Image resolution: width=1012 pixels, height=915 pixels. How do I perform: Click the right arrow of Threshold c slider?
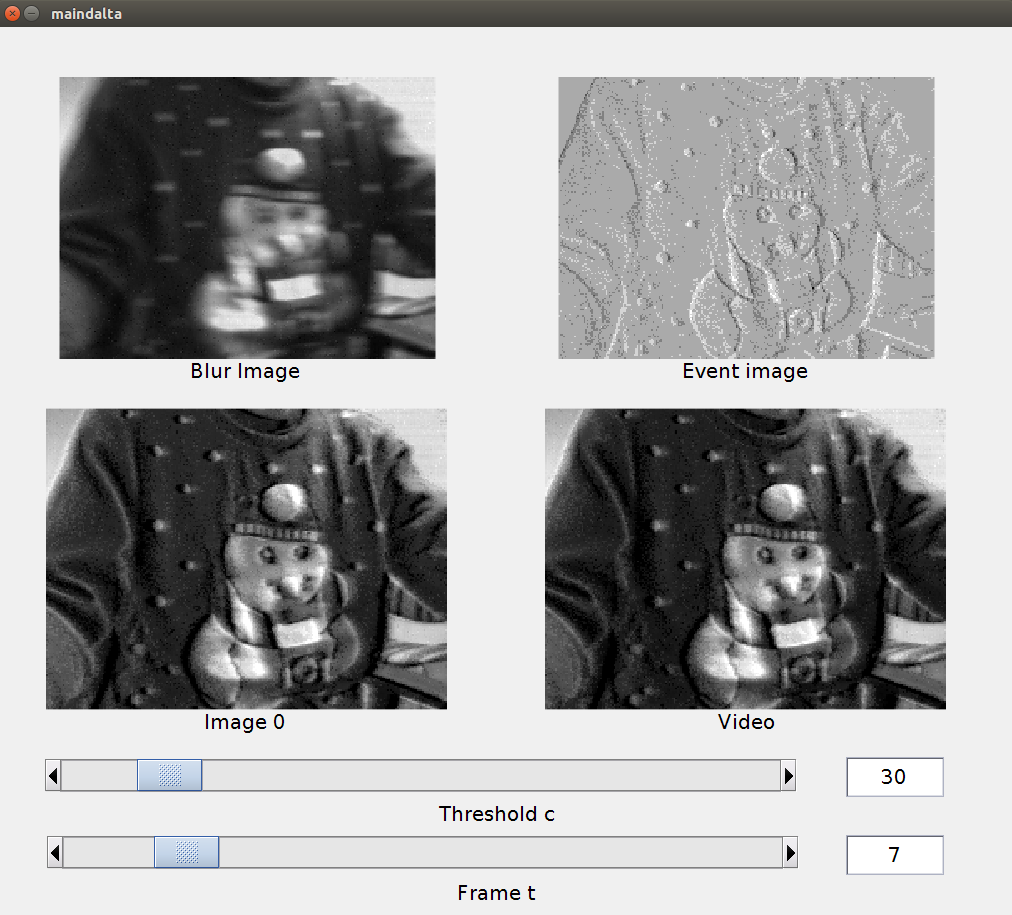(x=788, y=776)
